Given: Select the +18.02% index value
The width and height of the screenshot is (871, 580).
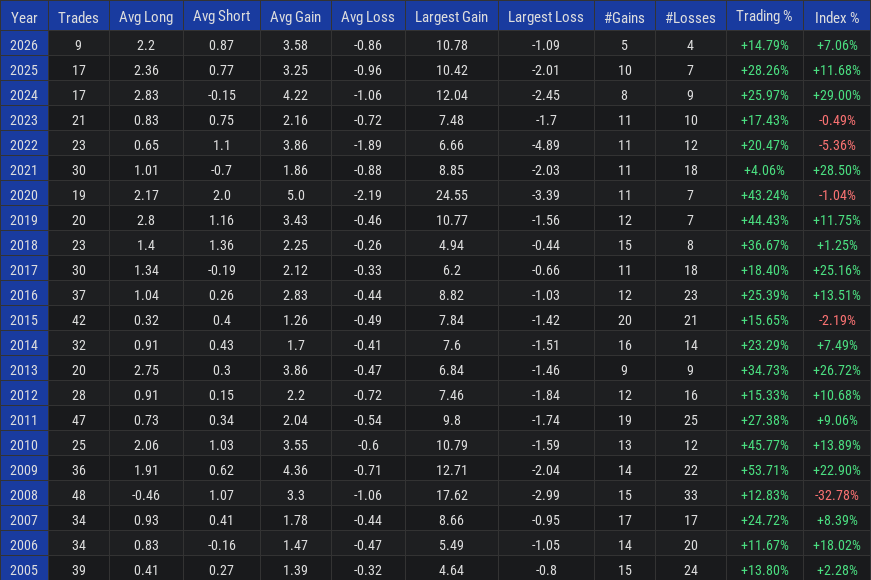Looking at the screenshot, I should click(x=837, y=545).
